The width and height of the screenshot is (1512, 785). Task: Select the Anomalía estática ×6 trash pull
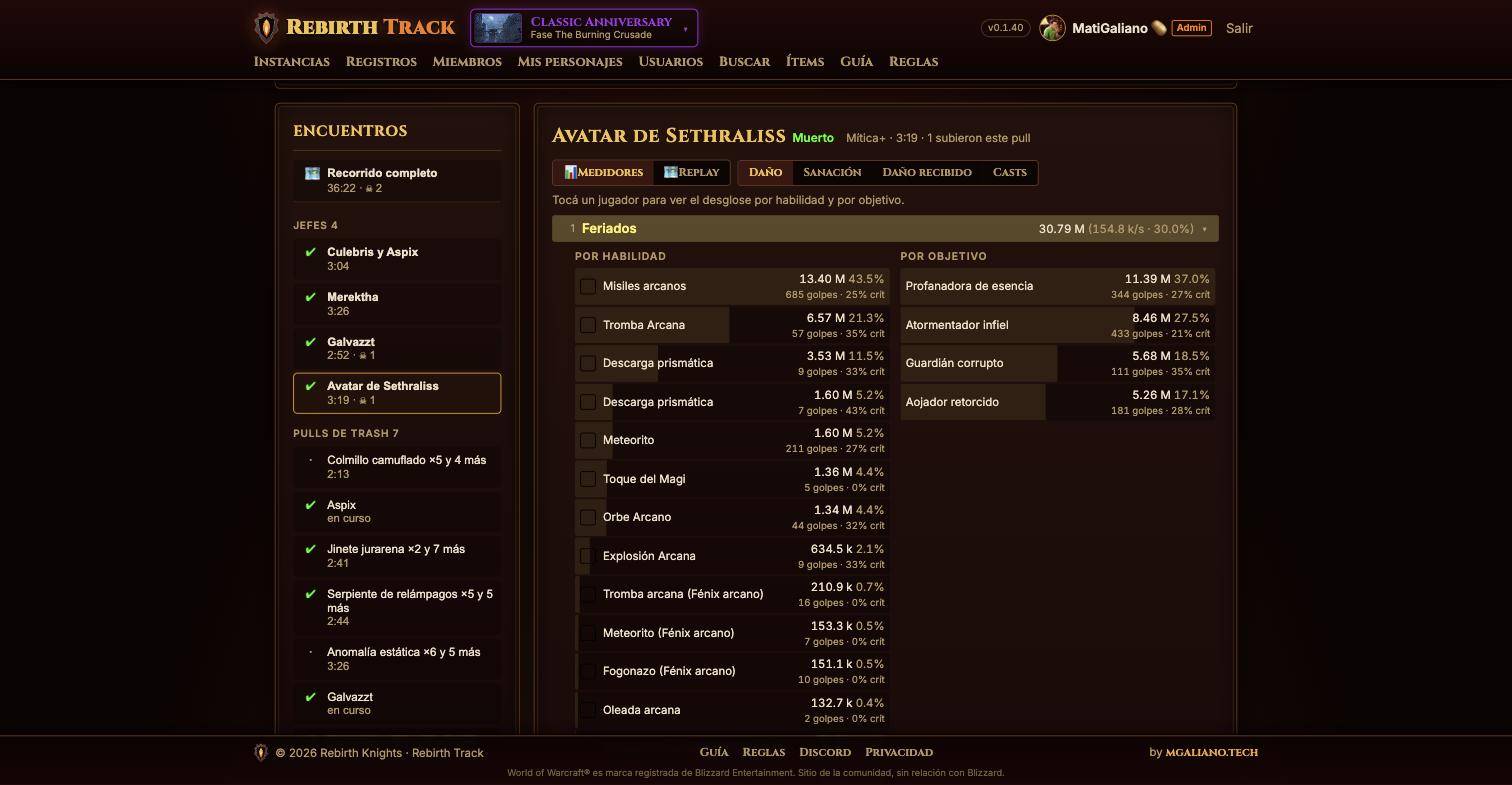[x=397, y=659]
